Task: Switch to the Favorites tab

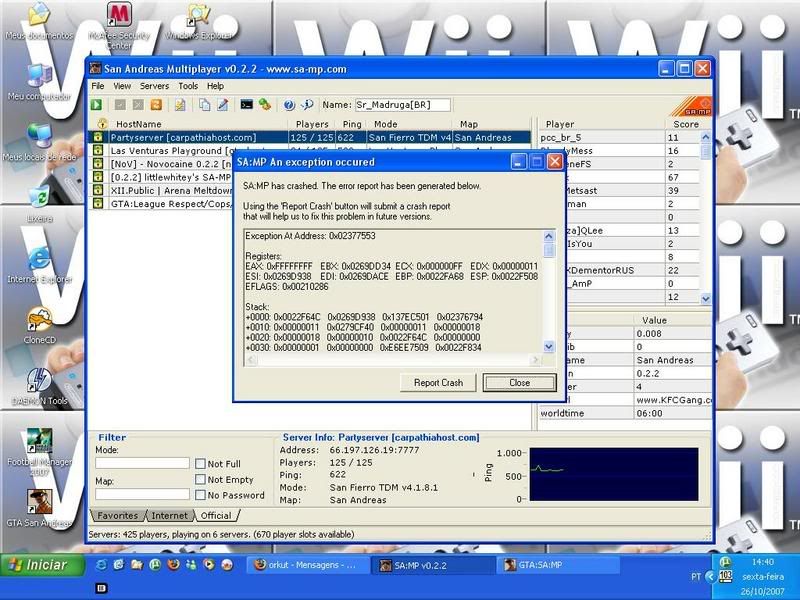Action: point(117,515)
